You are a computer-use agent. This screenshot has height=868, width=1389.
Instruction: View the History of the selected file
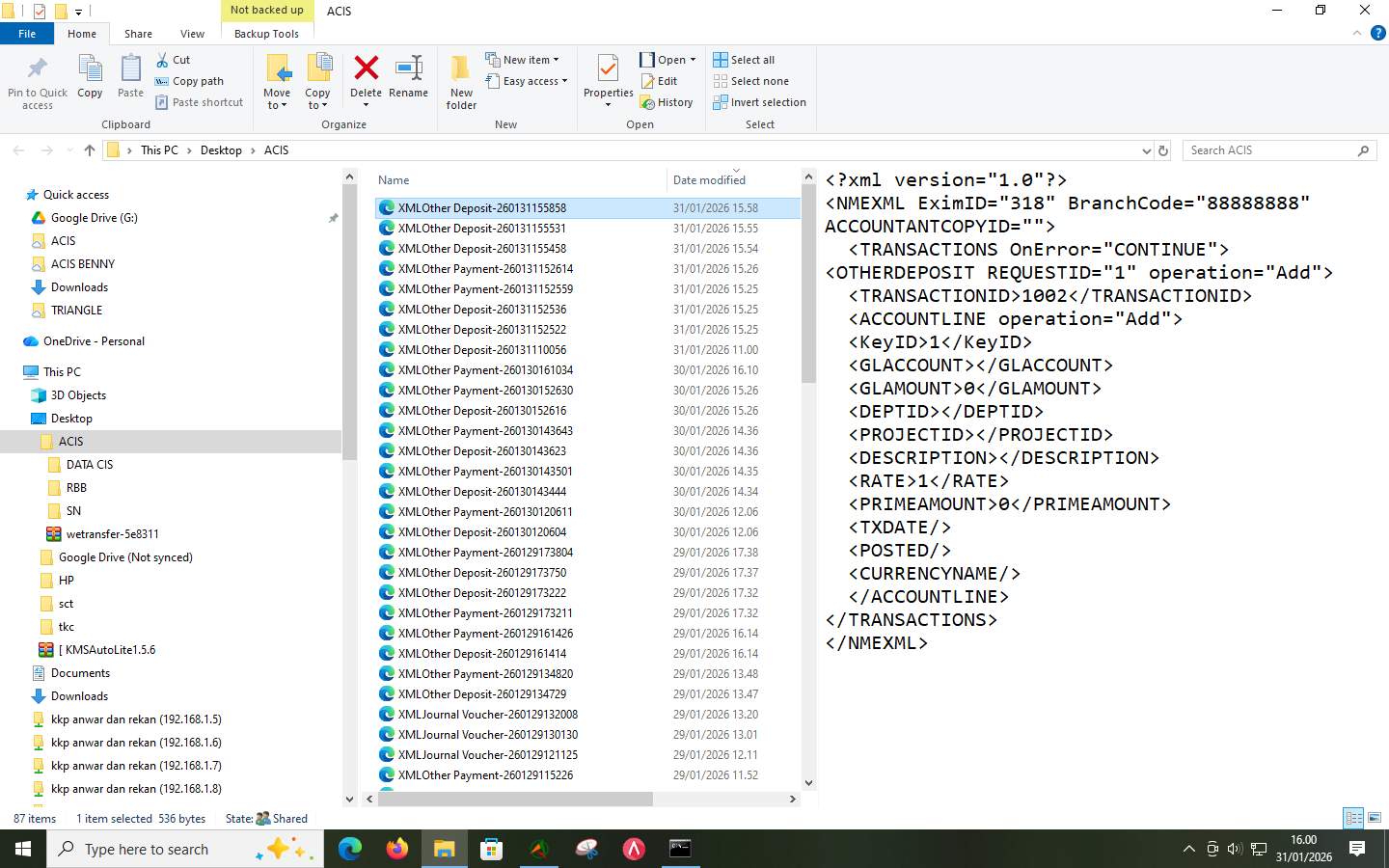point(668,101)
